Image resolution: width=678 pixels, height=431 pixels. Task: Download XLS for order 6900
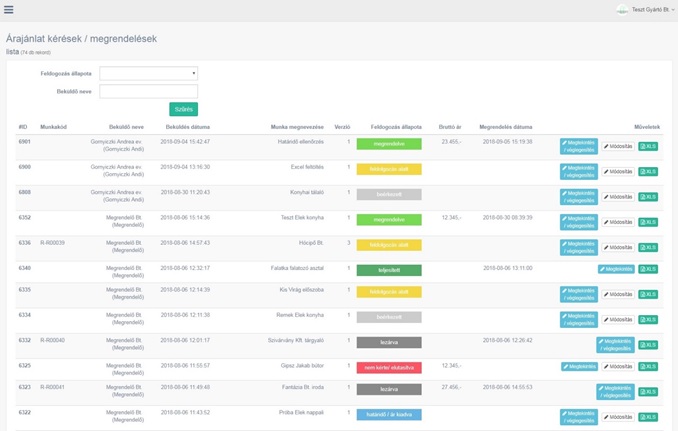648,172
